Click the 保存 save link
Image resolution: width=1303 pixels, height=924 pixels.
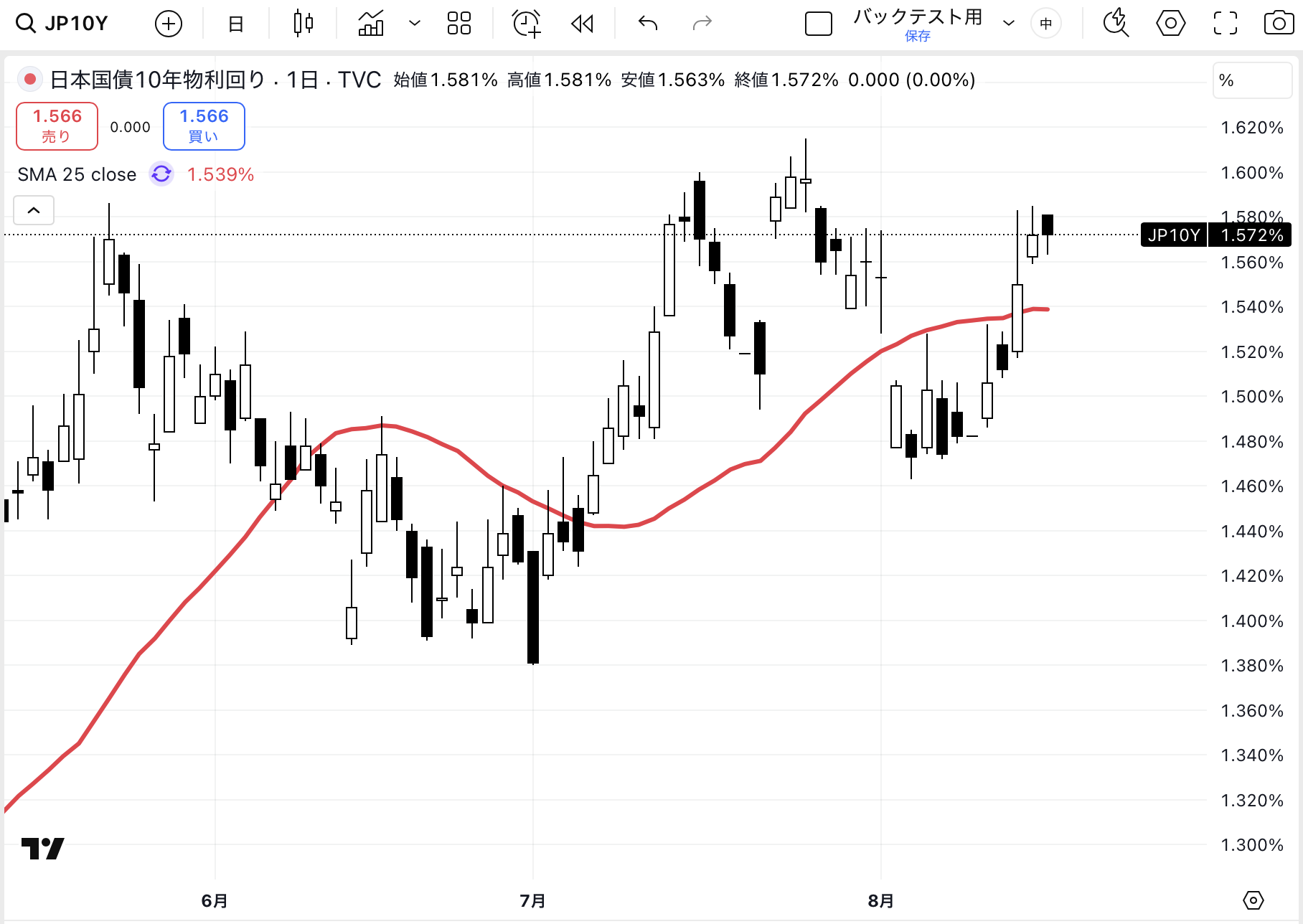point(918,36)
